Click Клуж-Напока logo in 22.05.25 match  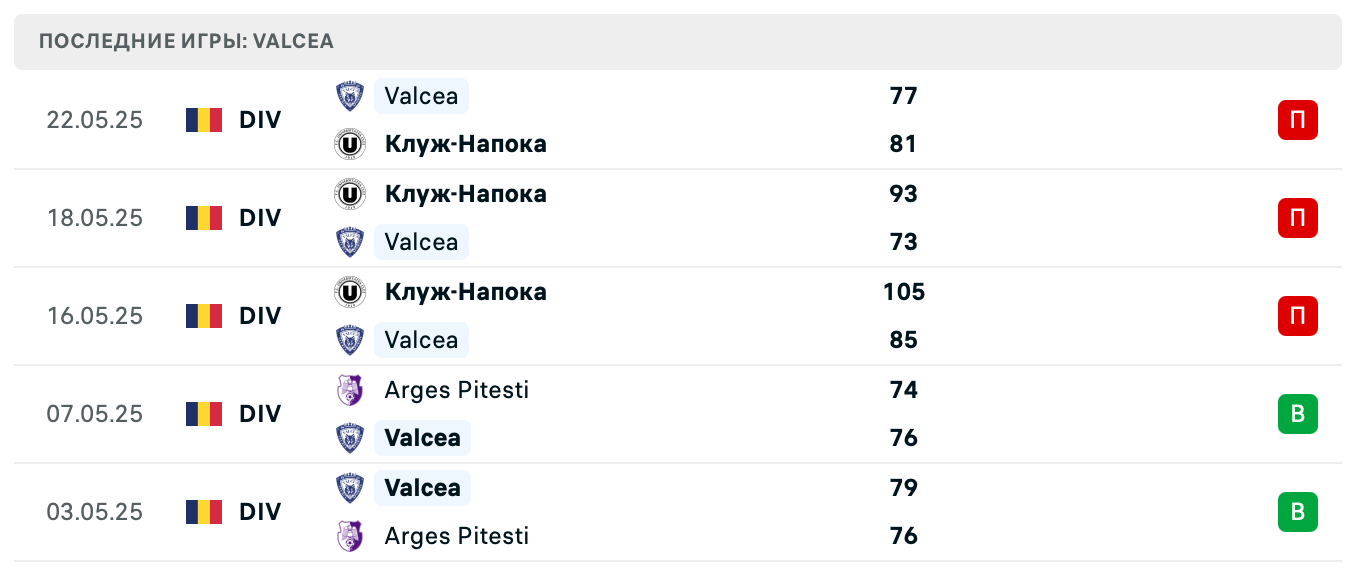[349, 144]
